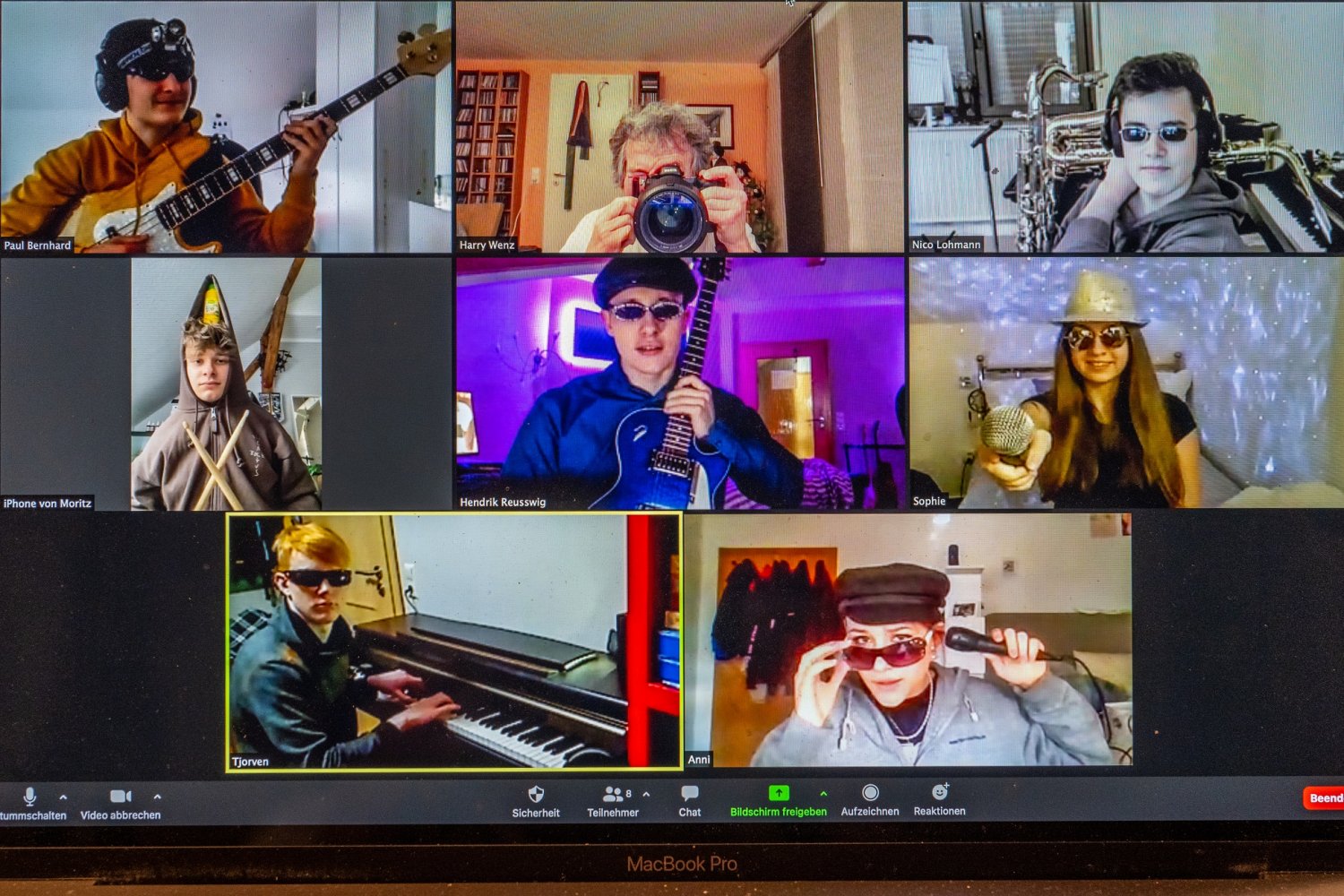Start recording with Aufzeichnen
Viewport: 1344px width, 896px height.
pos(869,801)
